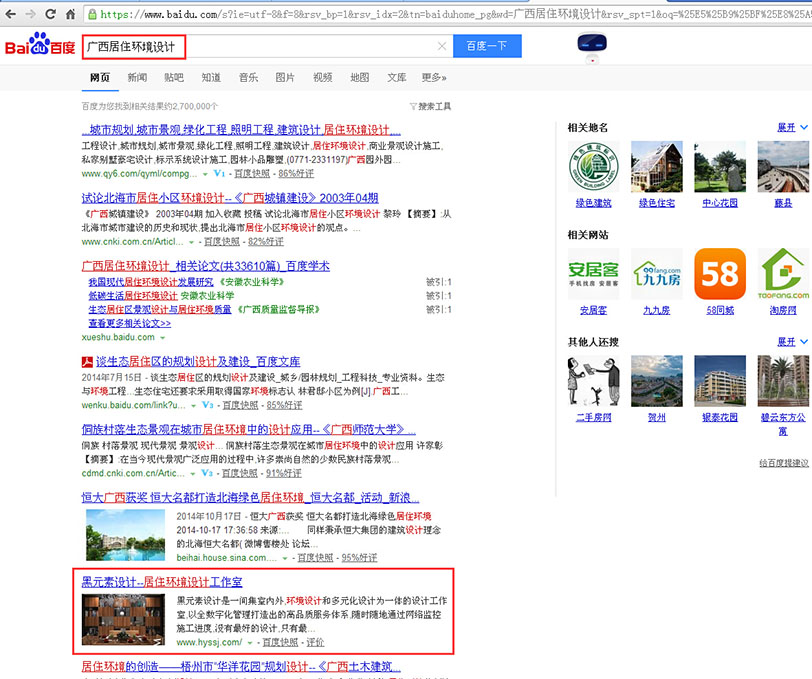Image resolution: width=812 pixels, height=679 pixels.
Task: Switch to the 地图 tab
Action: [359, 78]
